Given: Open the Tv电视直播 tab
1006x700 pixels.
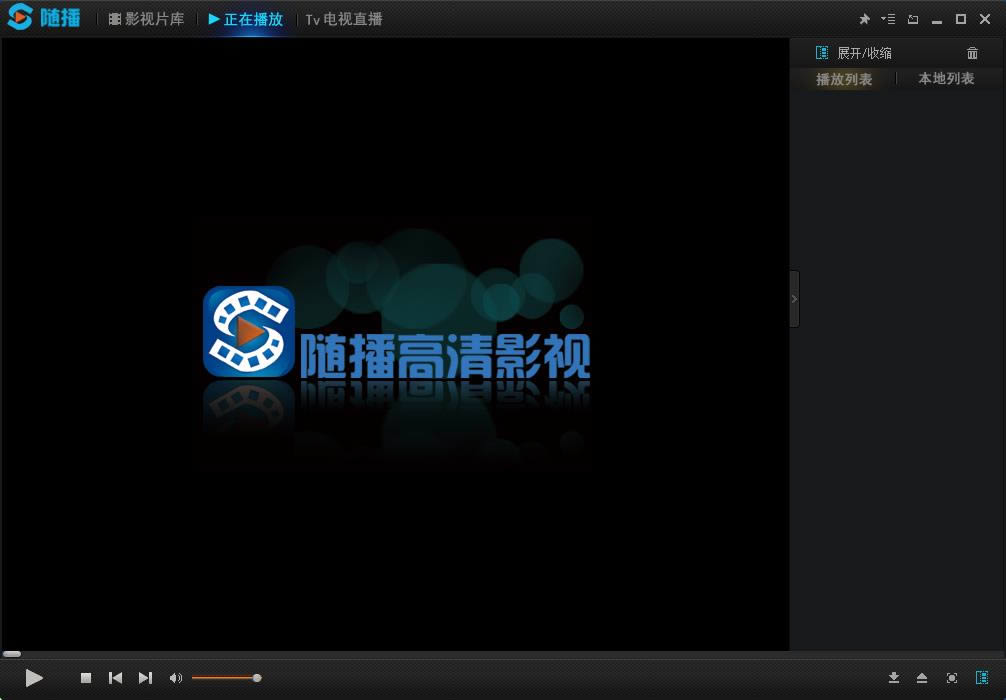Looking at the screenshot, I should [x=344, y=19].
